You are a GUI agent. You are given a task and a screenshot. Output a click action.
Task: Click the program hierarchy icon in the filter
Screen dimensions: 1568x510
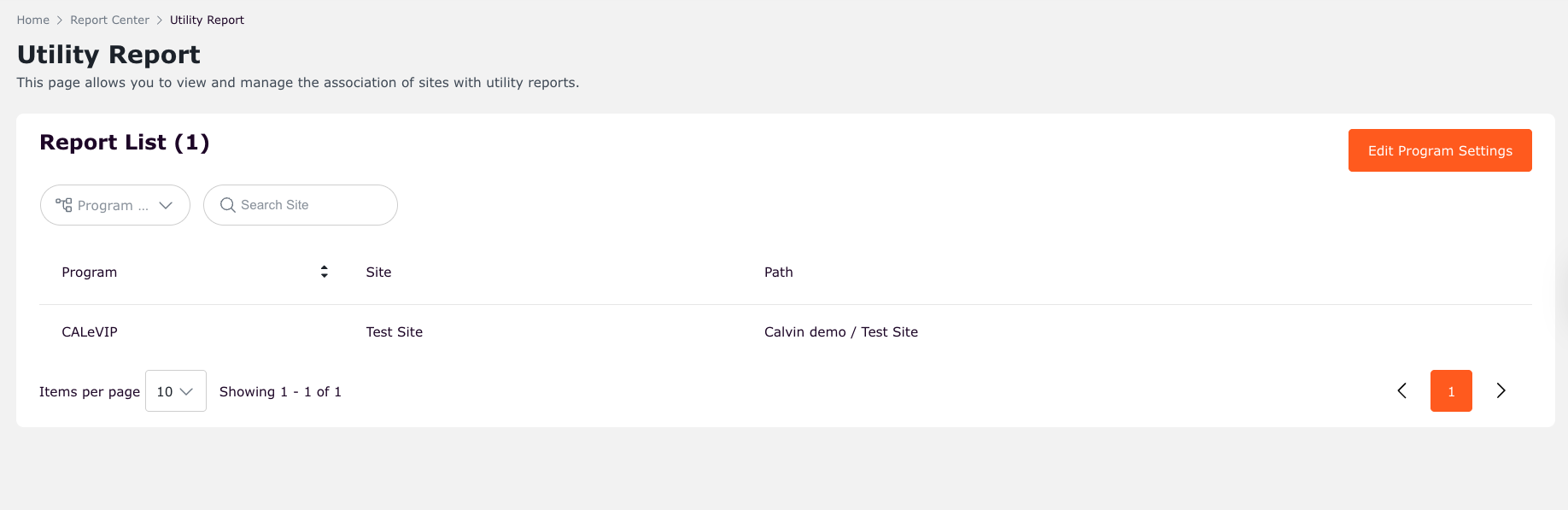[64, 205]
